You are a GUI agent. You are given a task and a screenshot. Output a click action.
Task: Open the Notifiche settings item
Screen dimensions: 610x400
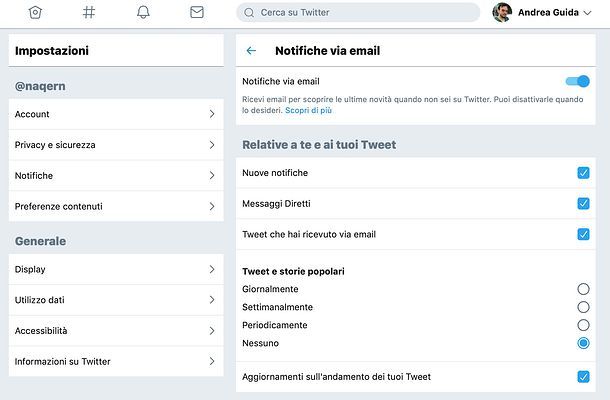coord(115,176)
